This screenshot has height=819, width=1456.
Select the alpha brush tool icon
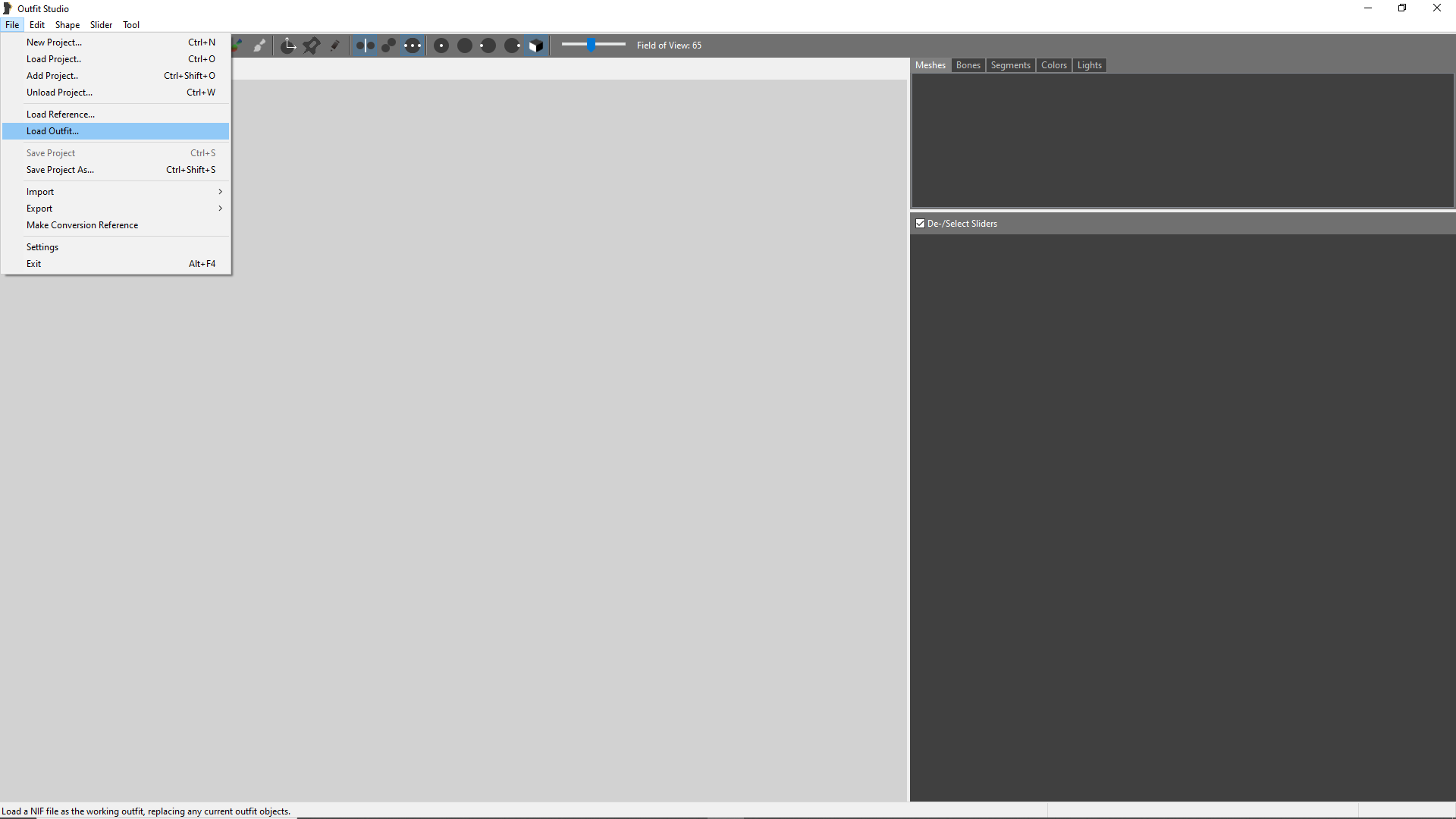(x=260, y=45)
